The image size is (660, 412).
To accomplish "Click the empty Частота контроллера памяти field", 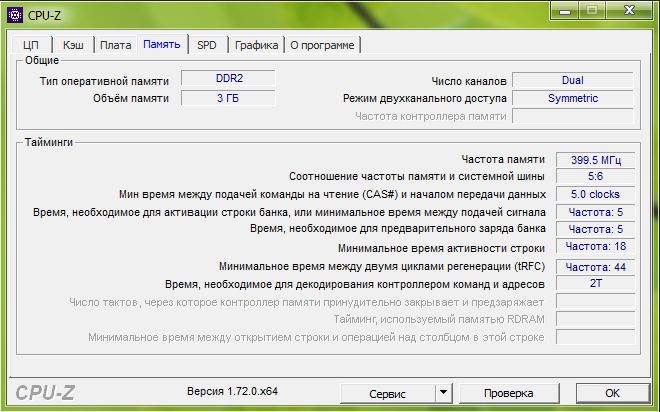I will (572, 116).
